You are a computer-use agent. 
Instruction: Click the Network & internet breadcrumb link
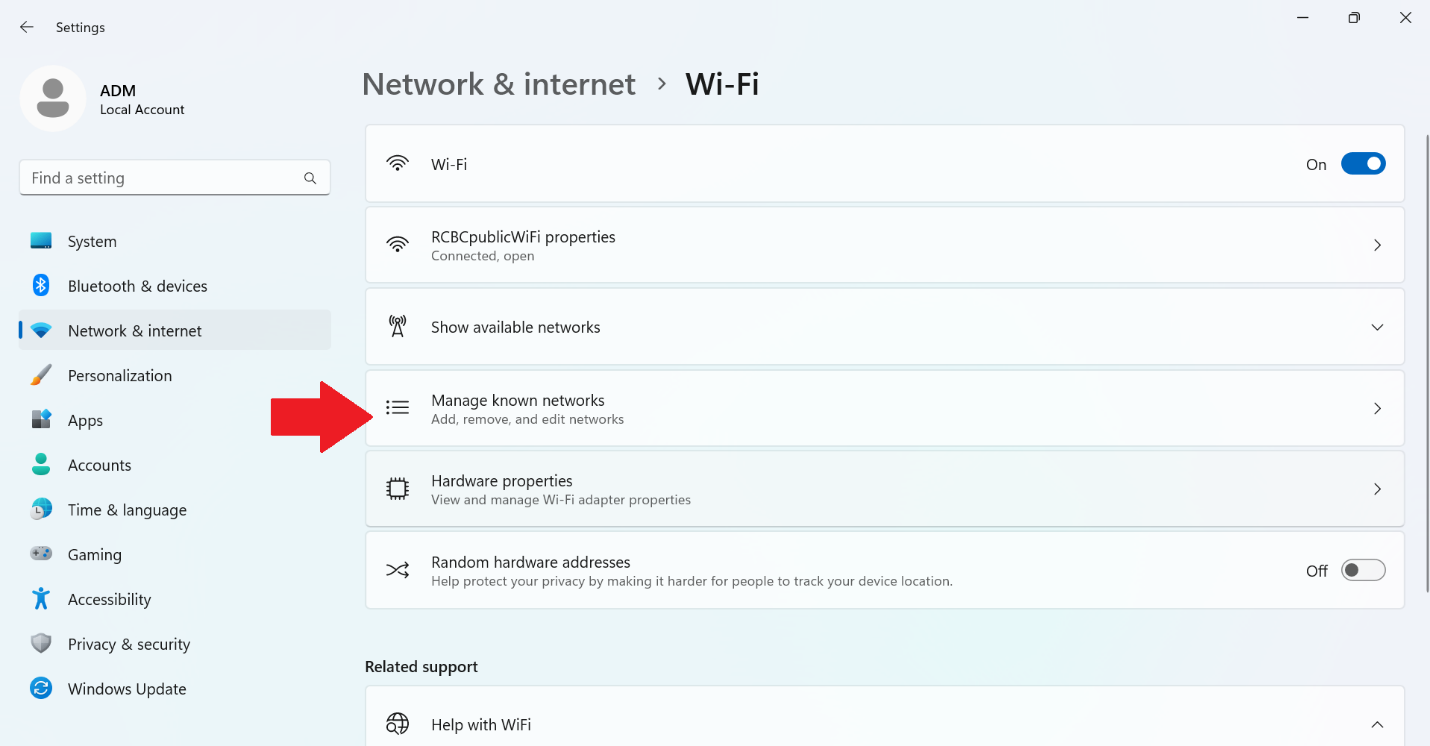tap(498, 84)
